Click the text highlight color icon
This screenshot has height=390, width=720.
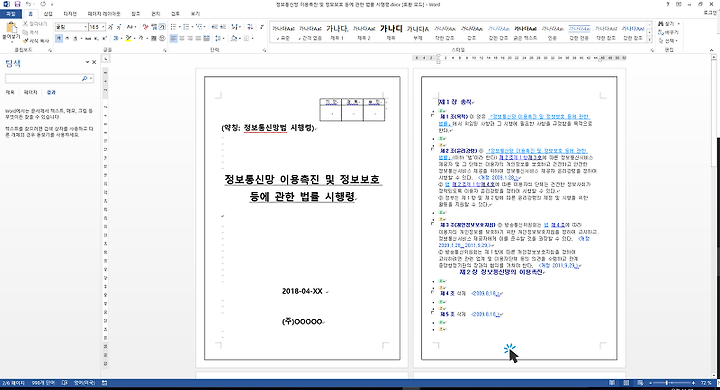click(128, 38)
